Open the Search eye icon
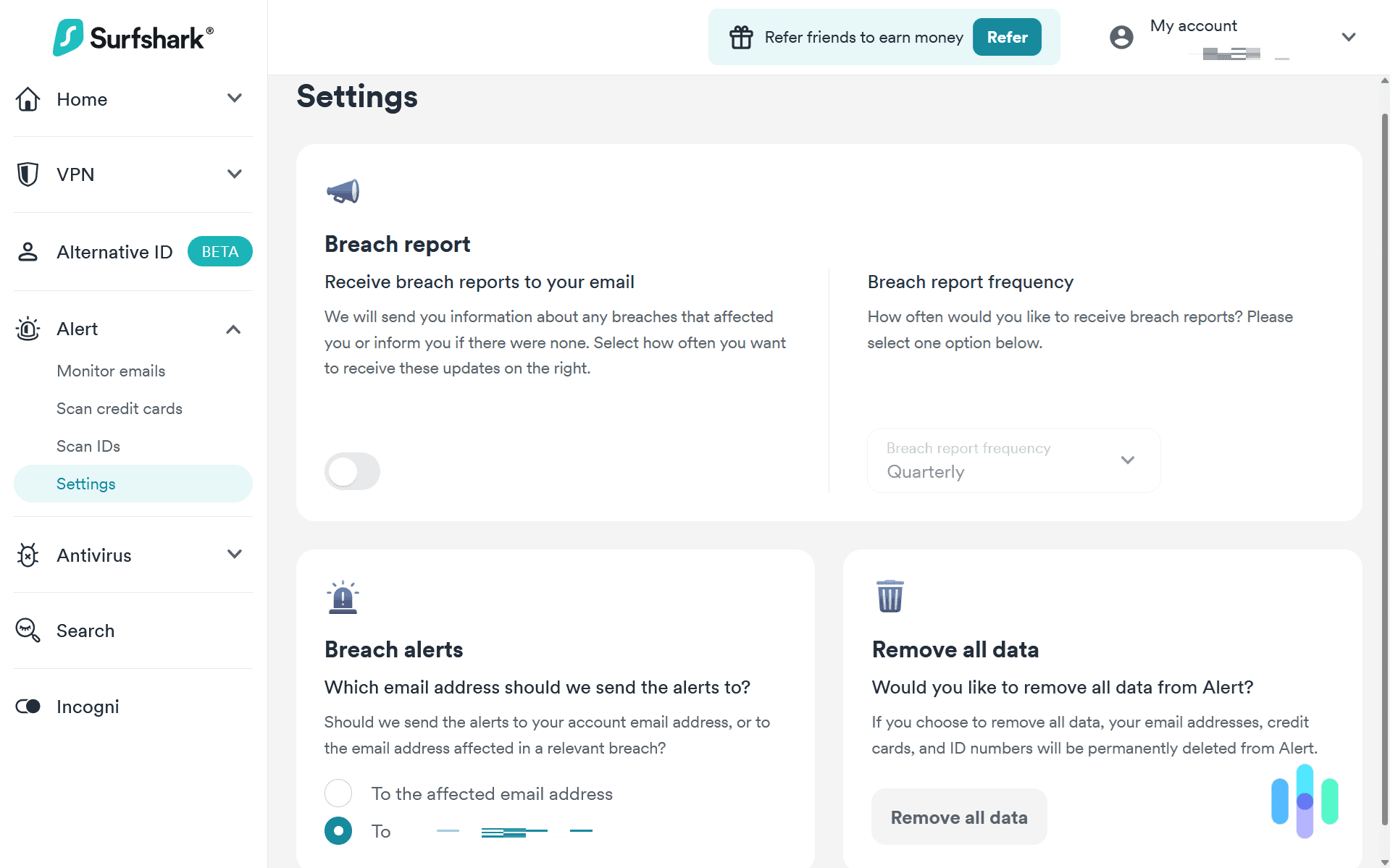Image resolution: width=1390 pixels, height=868 pixels. point(28,631)
